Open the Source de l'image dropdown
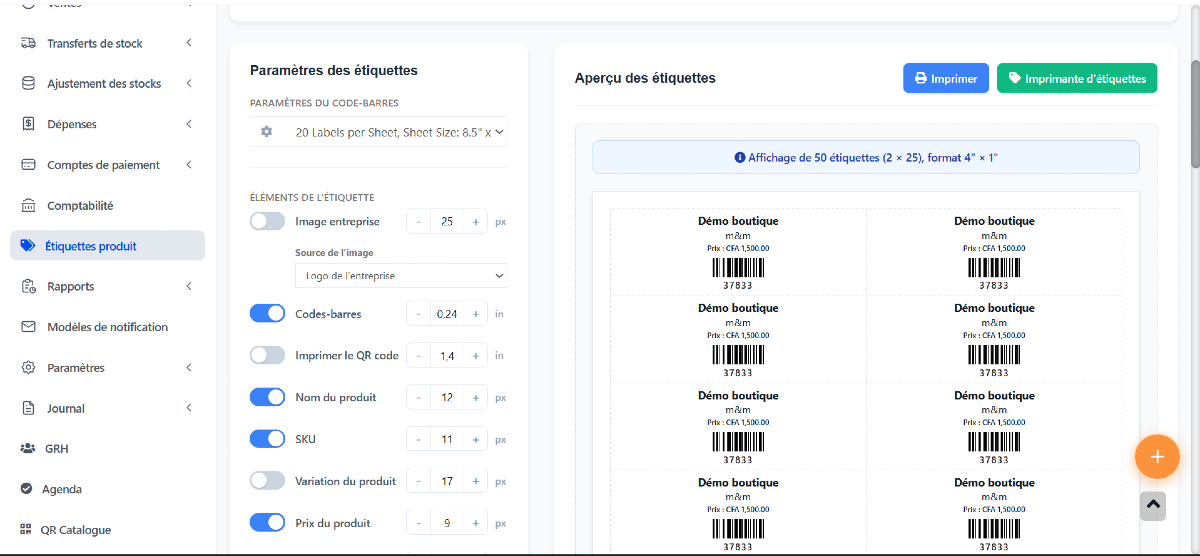This screenshot has height=556, width=1200. [401, 276]
